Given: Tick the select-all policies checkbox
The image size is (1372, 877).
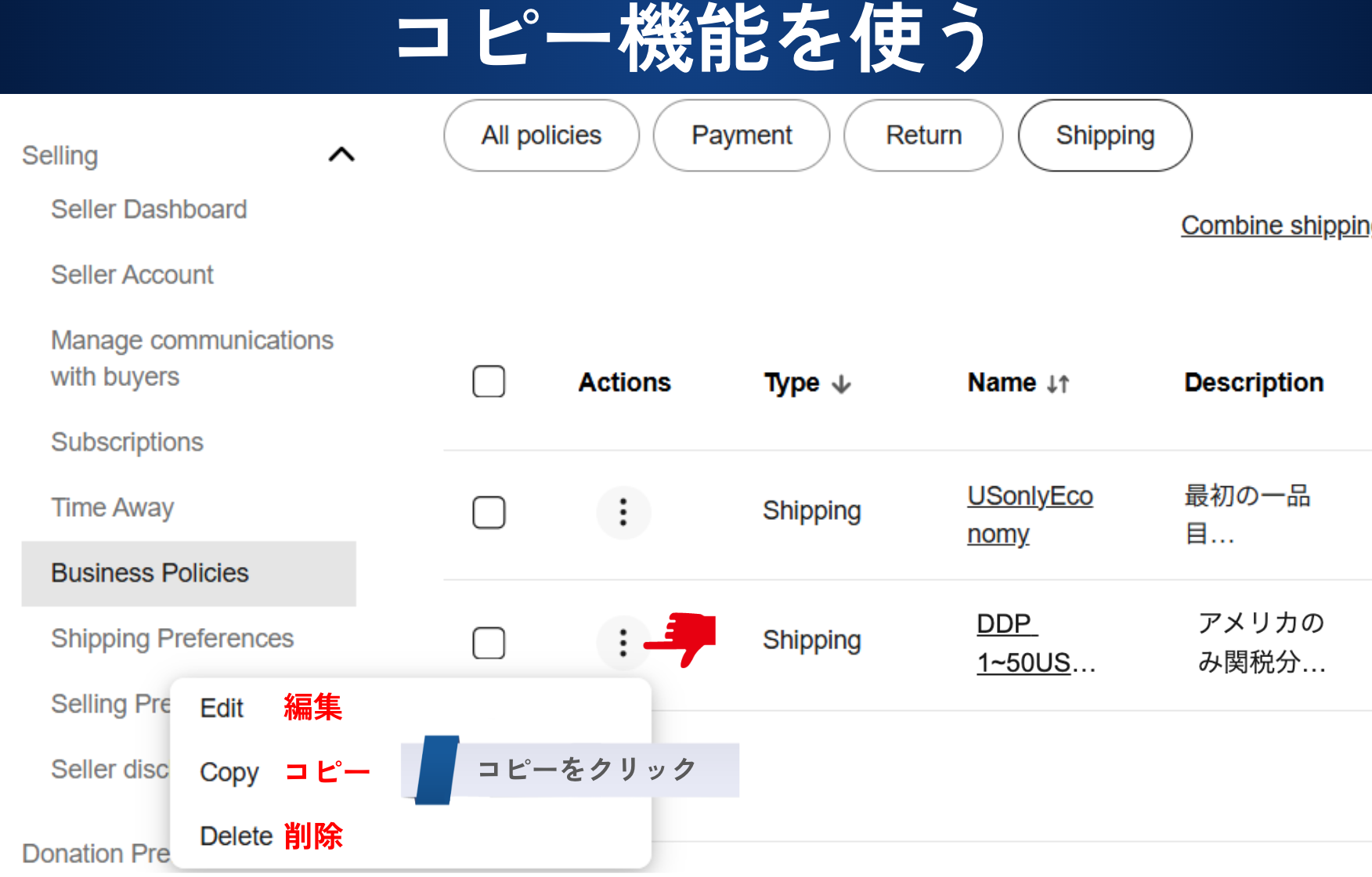Looking at the screenshot, I should 489,382.
